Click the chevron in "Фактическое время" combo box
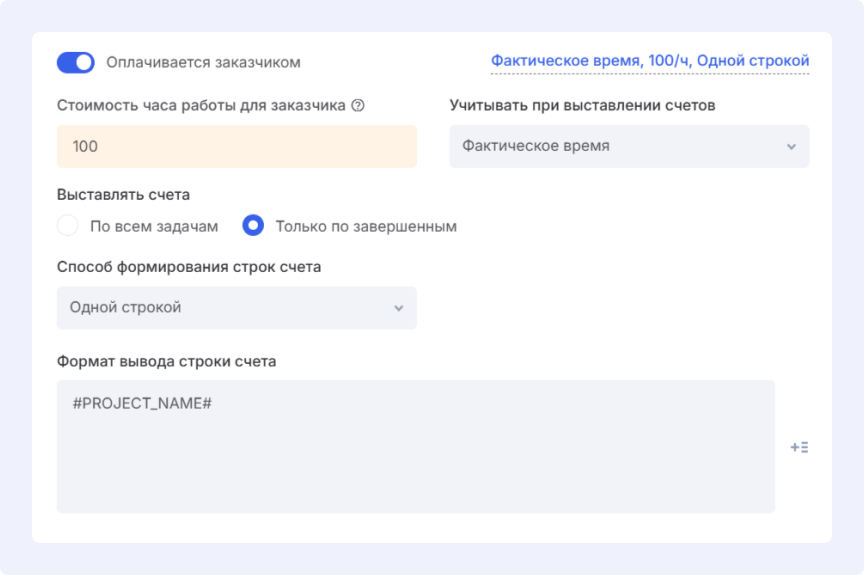Viewport: 864px width, 575px height. point(791,147)
